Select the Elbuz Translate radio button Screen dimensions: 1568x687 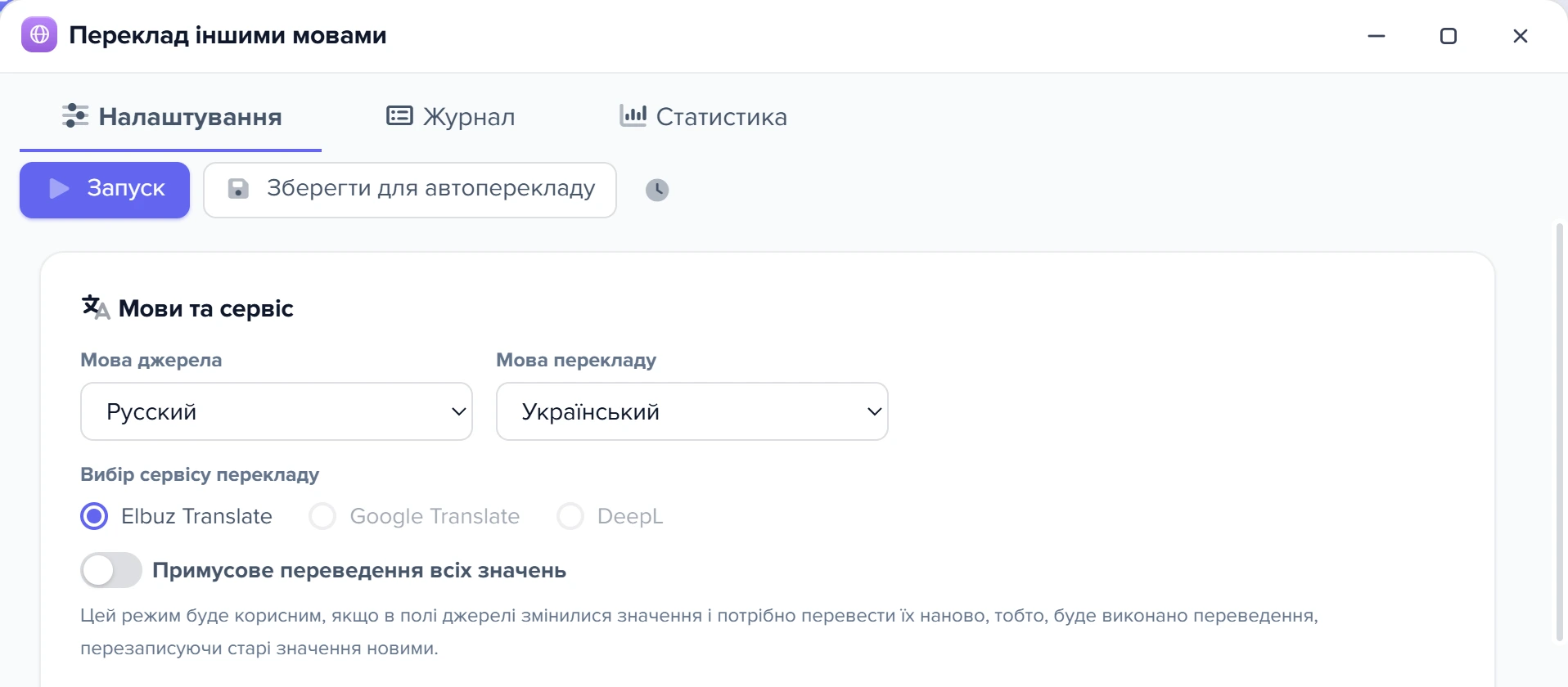pos(94,516)
